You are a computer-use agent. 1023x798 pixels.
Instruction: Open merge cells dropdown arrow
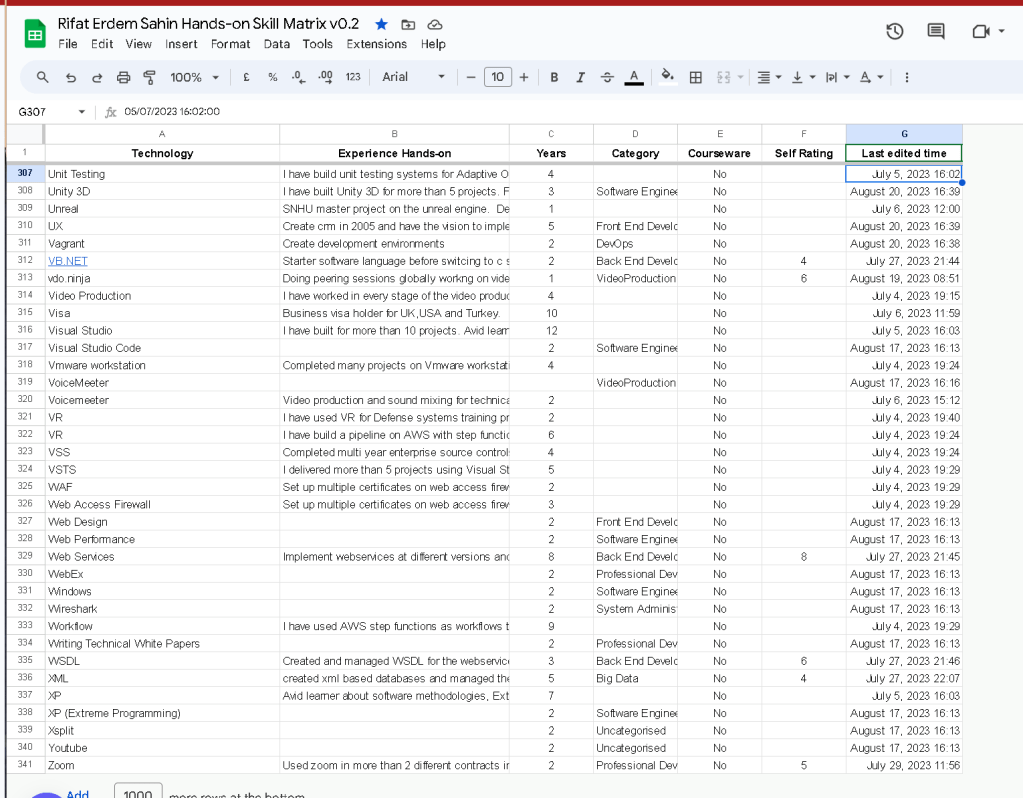point(741,77)
